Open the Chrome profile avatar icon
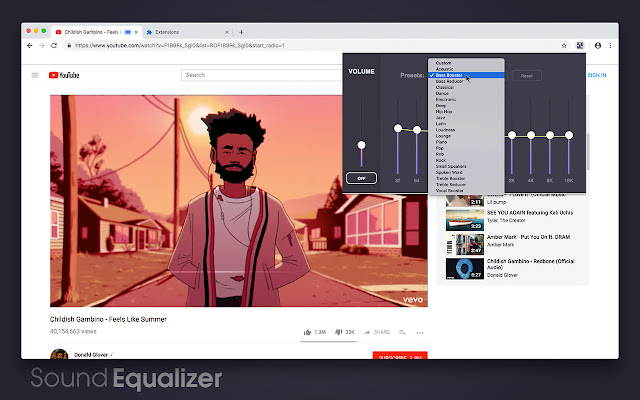The width and height of the screenshot is (640, 400). 598,46
